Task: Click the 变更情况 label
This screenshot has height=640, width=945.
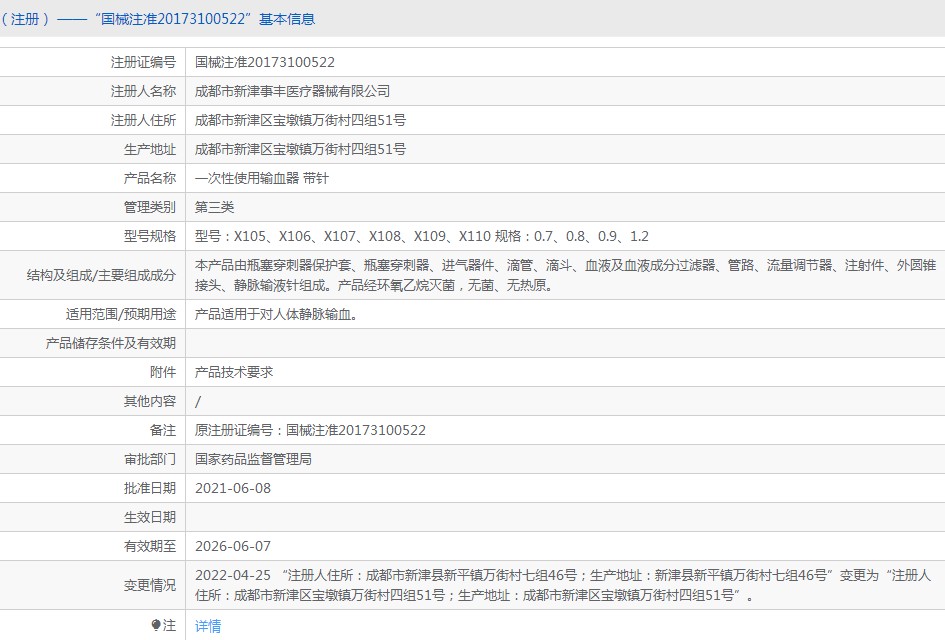Action: click(x=149, y=585)
